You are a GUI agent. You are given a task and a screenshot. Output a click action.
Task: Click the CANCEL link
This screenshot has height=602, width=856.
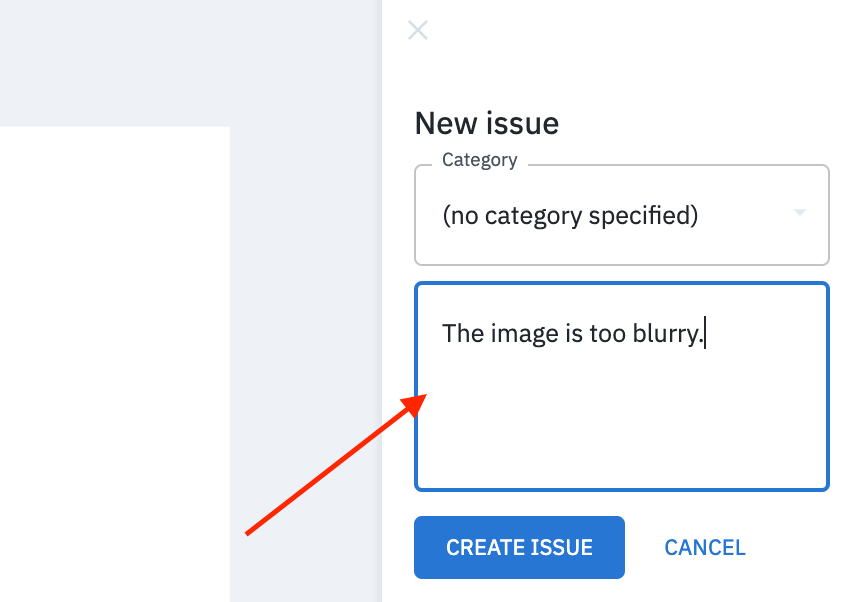click(705, 547)
